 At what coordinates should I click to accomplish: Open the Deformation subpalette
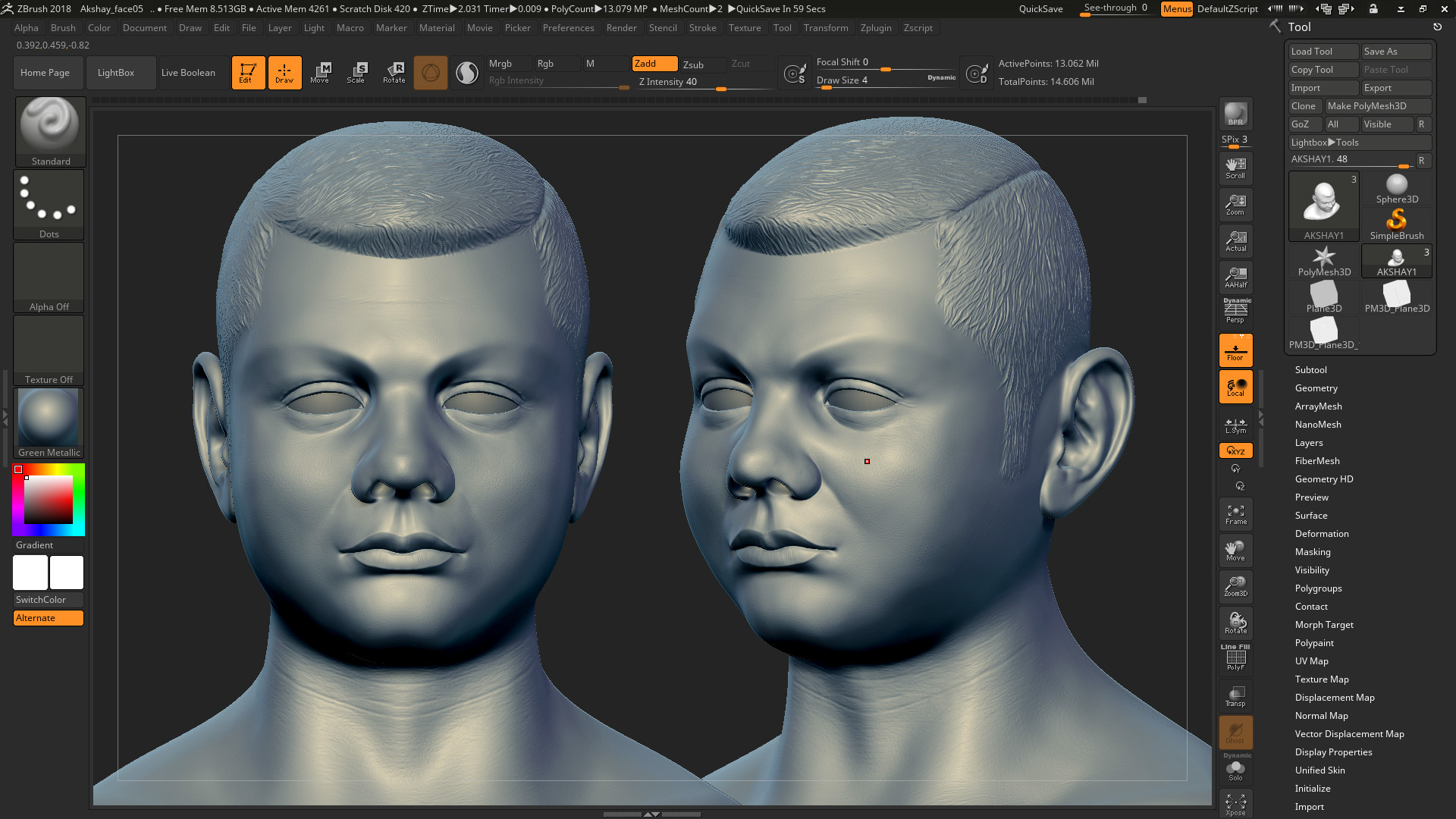click(x=1322, y=533)
